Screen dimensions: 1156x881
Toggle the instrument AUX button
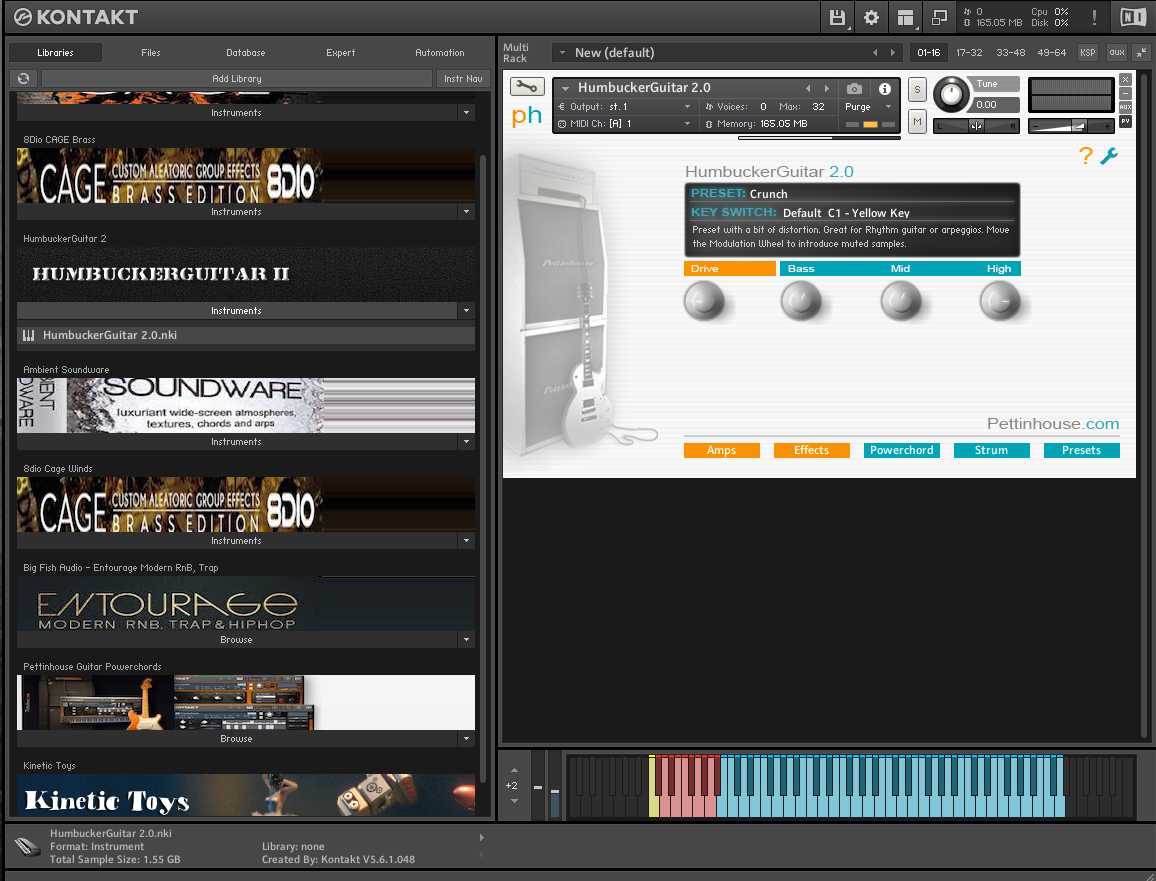1125,108
